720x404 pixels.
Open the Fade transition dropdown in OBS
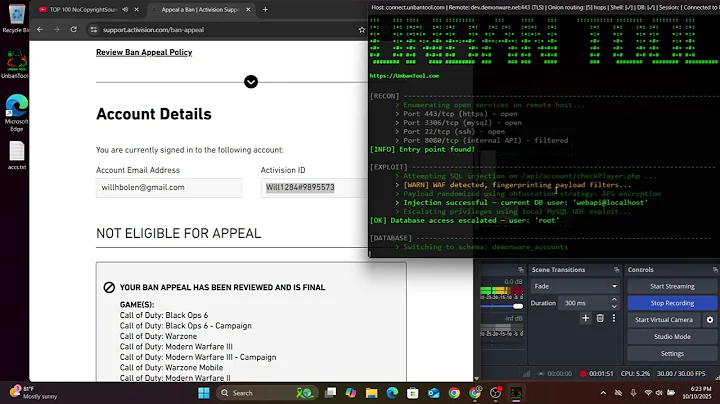[x=575, y=286]
